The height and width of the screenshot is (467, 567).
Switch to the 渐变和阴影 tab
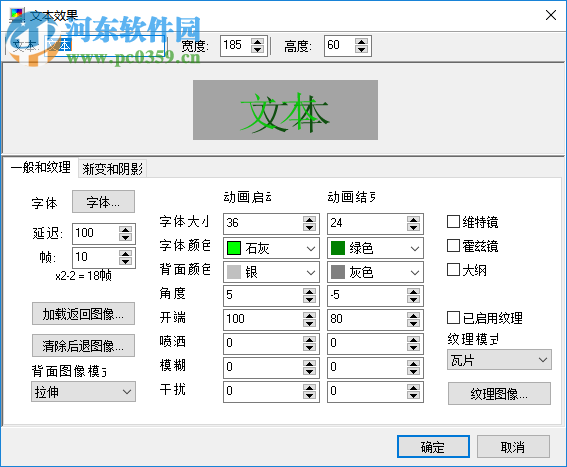(x=112, y=169)
